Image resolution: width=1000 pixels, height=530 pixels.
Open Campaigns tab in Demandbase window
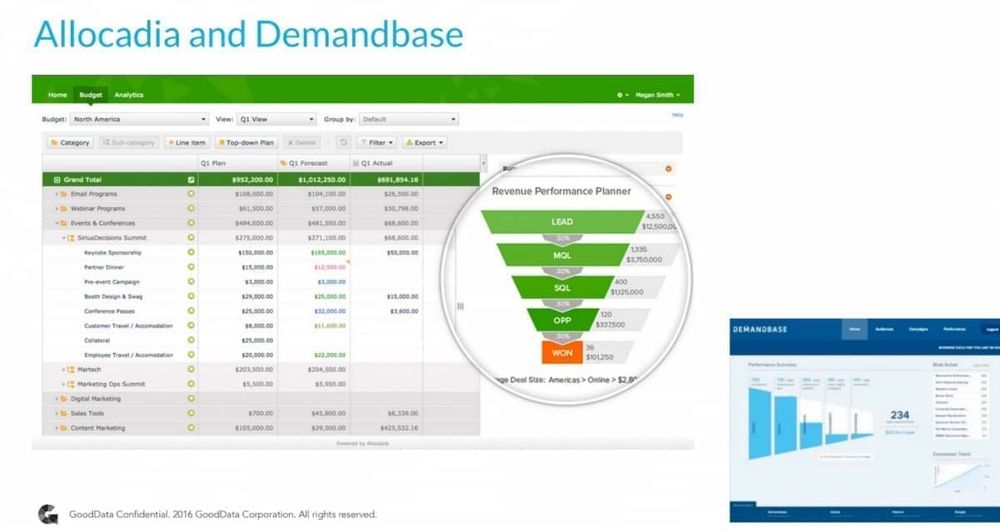click(x=918, y=330)
